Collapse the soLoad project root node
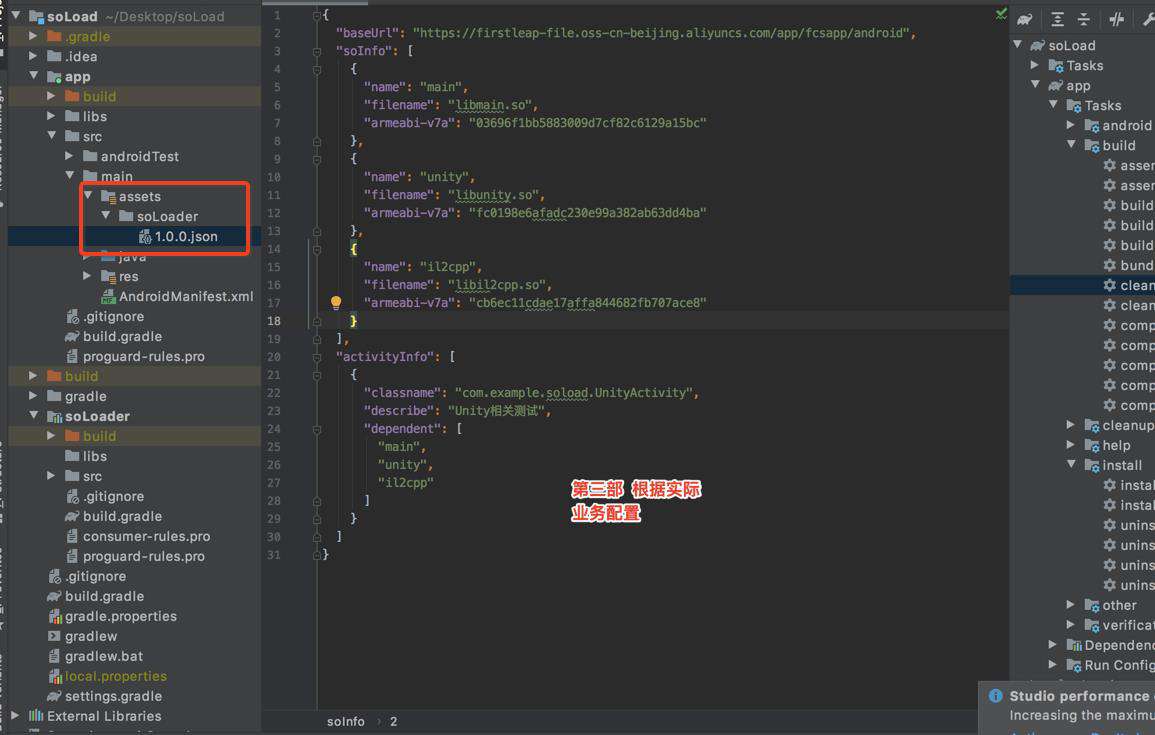This screenshot has width=1155, height=735. (x=15, y=15)
